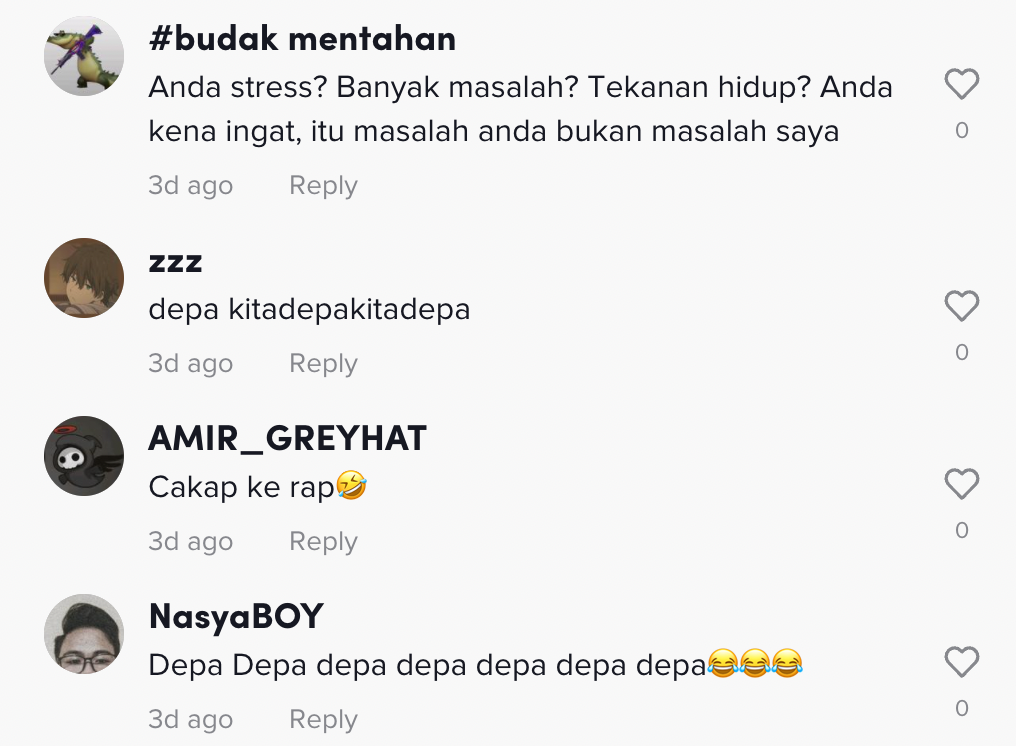This screenshot has width=1016, height=746.
Task: Open zzz's anime profile picture
Action: click(84, 278)
